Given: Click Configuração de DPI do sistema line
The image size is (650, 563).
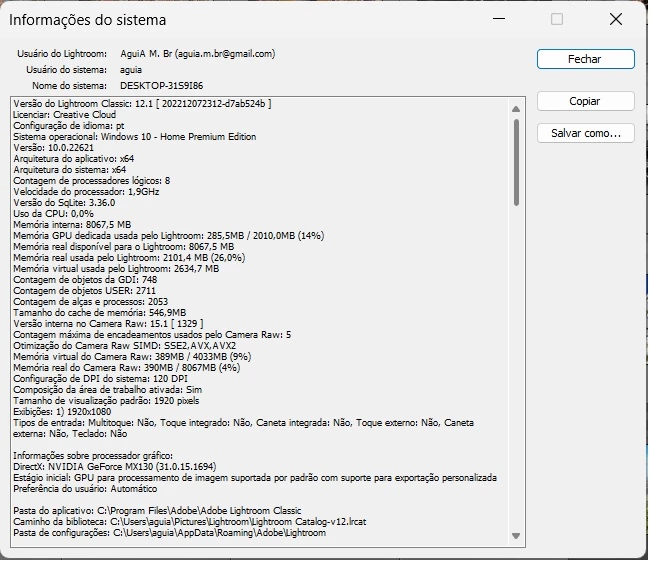Looking at the screenshot, I should [100, 379].
